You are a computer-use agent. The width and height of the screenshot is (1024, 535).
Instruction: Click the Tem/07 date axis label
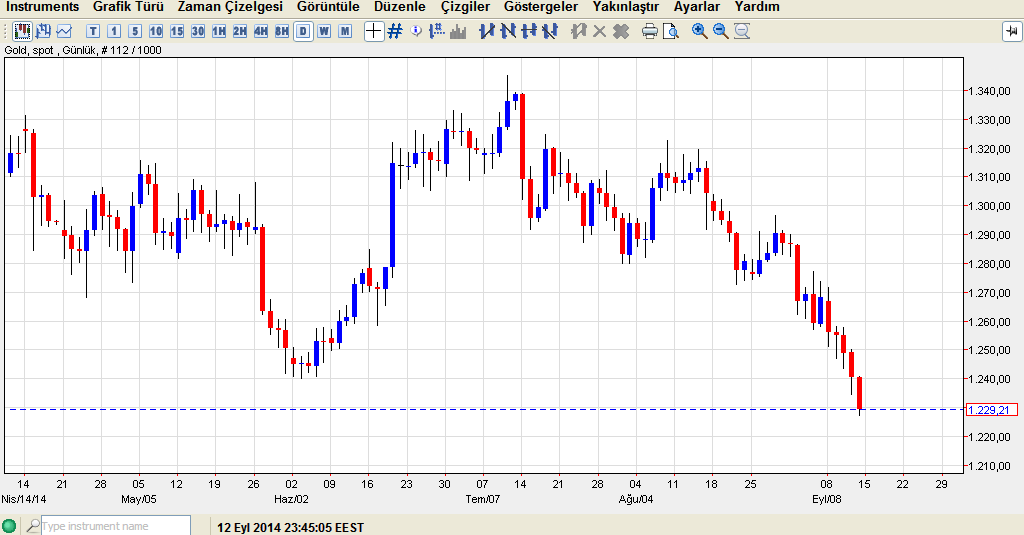483,499
